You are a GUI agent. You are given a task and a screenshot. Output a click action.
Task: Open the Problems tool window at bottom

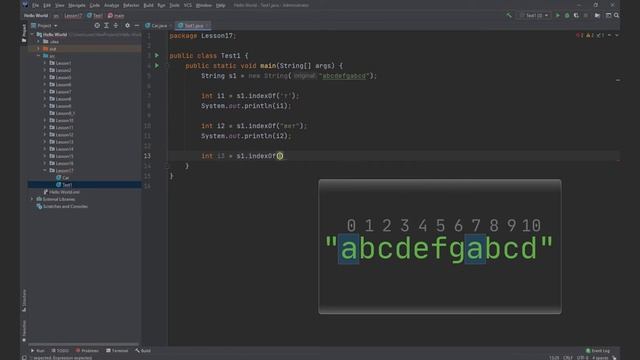click(x=87, y=351)
